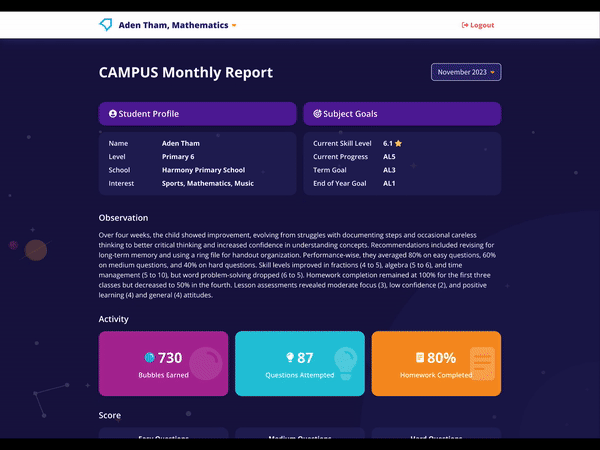
Task: Click the homework document icon beside 80%
Action: click(420, 357)
